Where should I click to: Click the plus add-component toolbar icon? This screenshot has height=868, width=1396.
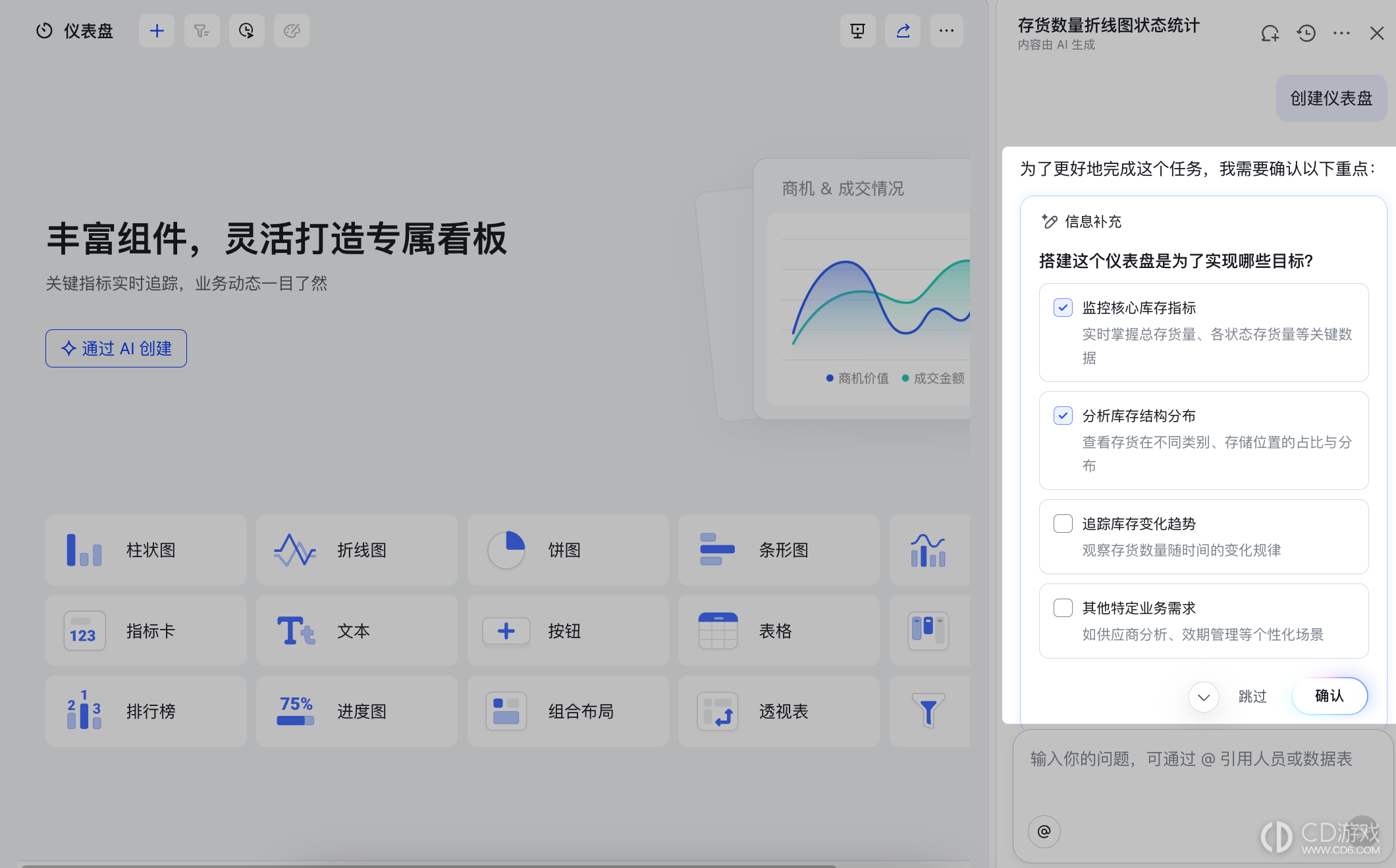[x=157, y=31]
